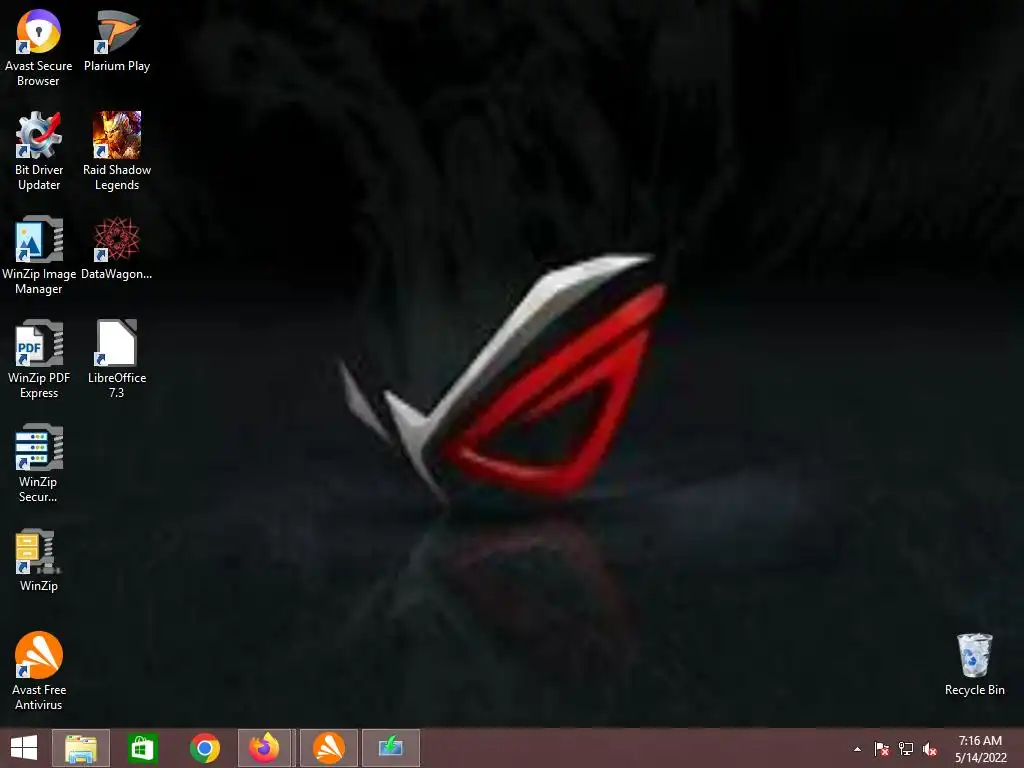Screen dimensions: 1024x768
Task: Switch to Firefox in the taskbar
Action: tap(264, 748)
